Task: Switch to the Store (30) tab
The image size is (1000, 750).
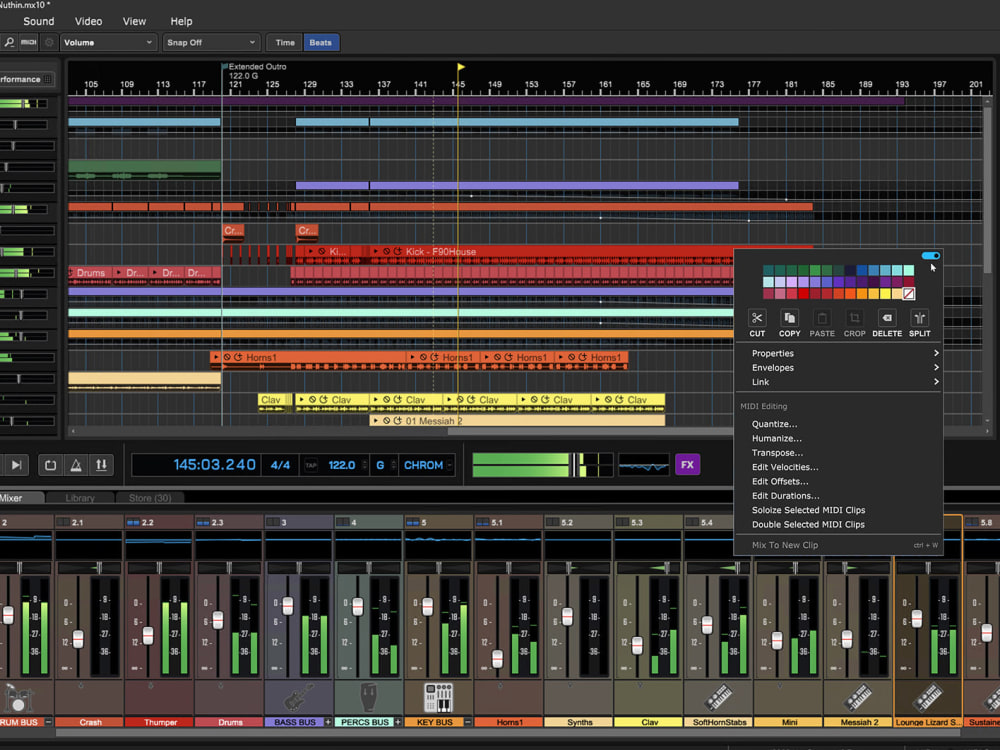Action: click(x=150, y=498)
